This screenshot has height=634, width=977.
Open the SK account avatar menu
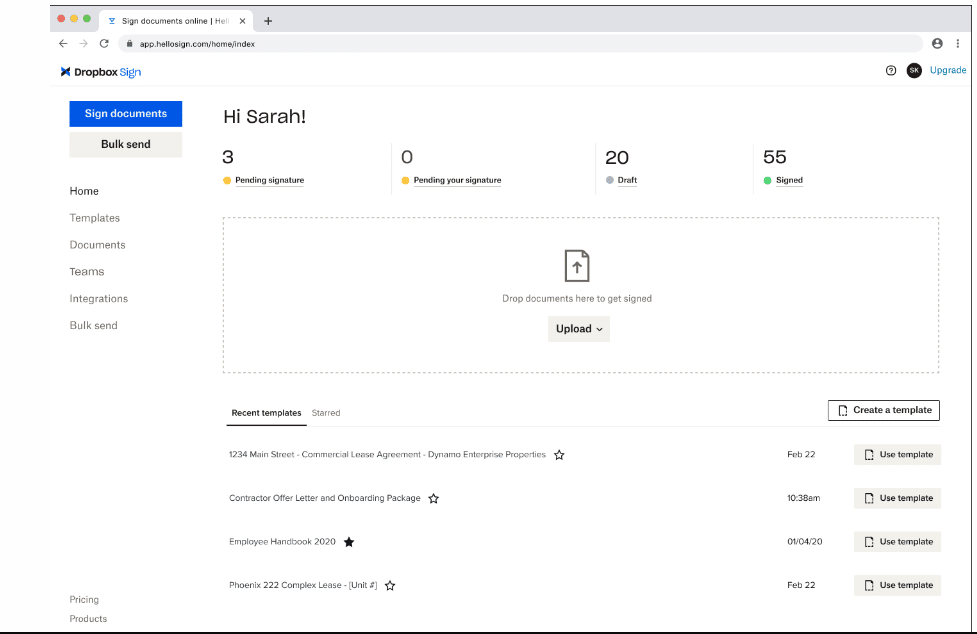coord(913,70)
